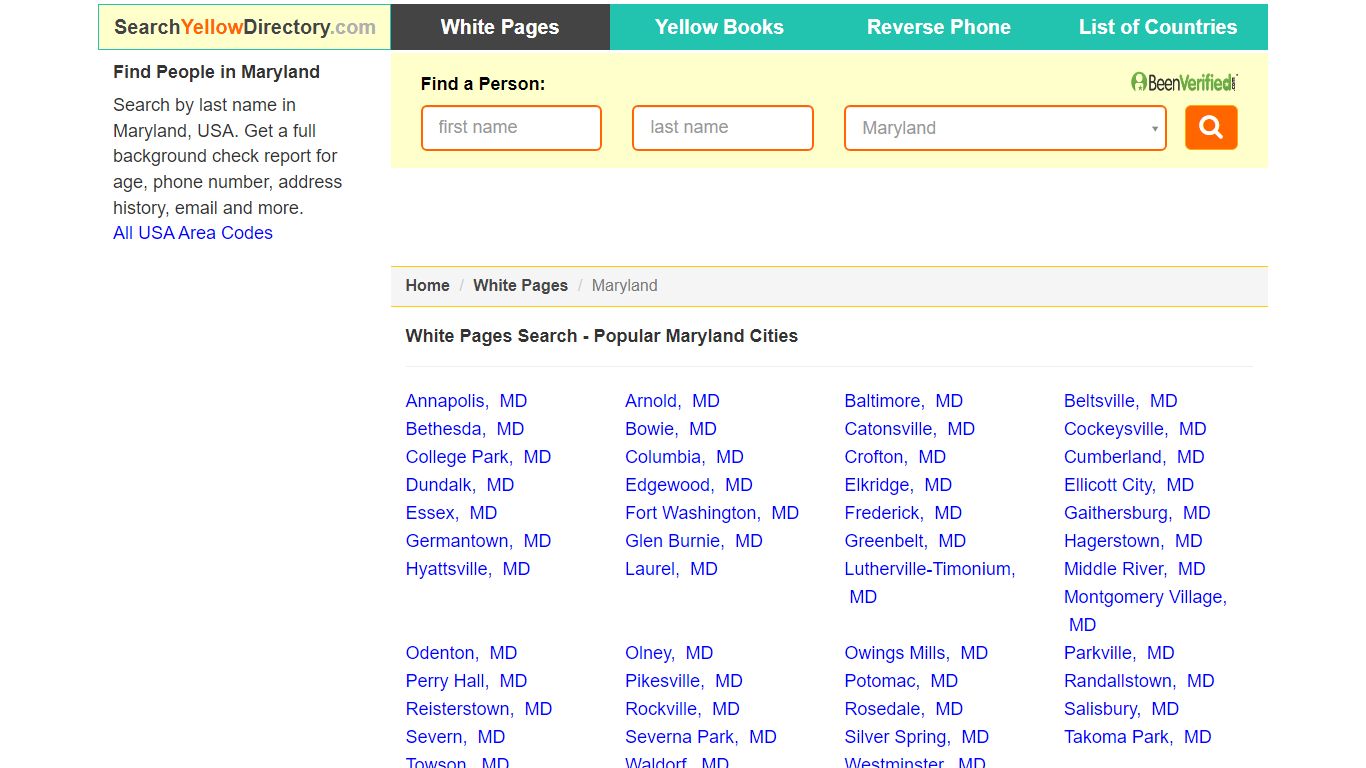Open Cumberland, MD listing

point(1134,457)
